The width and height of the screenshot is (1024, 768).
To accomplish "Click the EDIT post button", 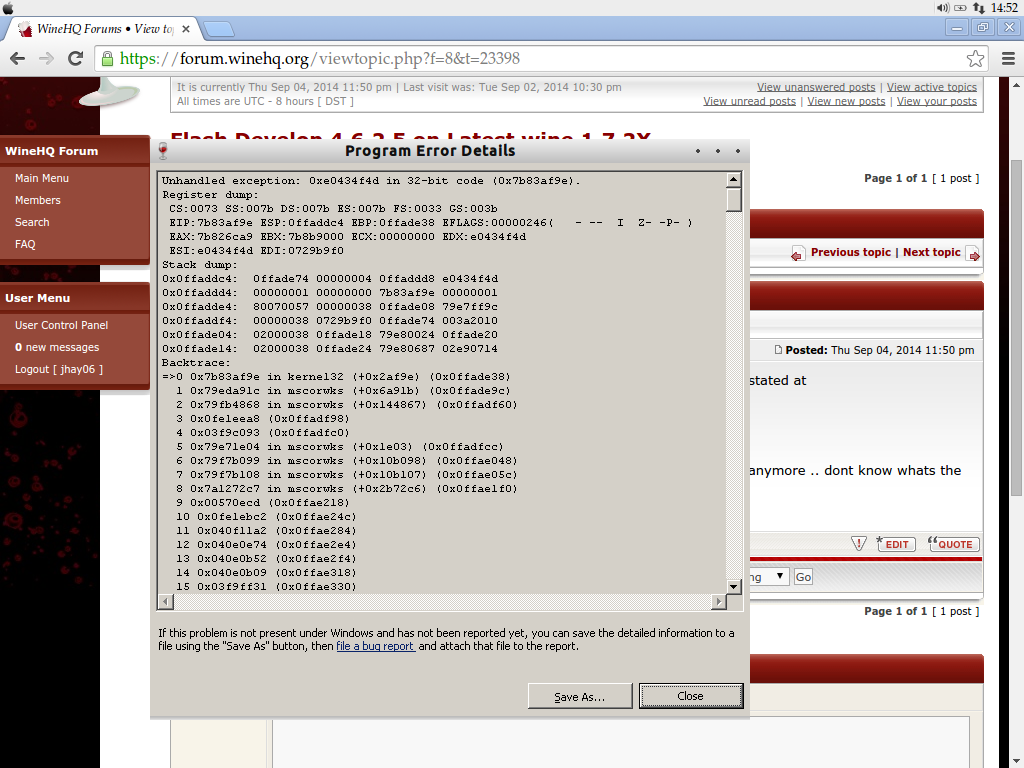I will coord(896,544).
